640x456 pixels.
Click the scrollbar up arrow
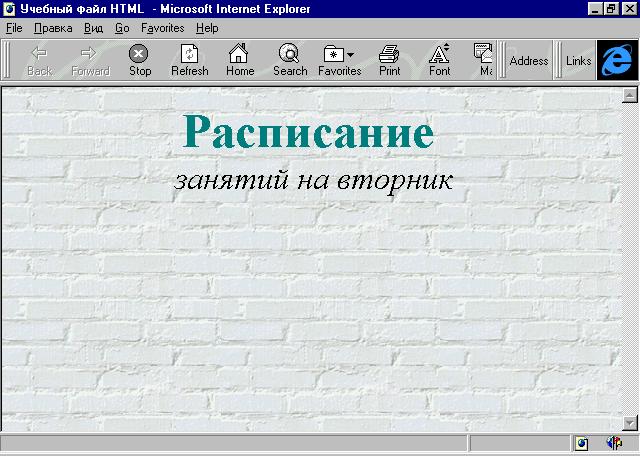[629, 95]
